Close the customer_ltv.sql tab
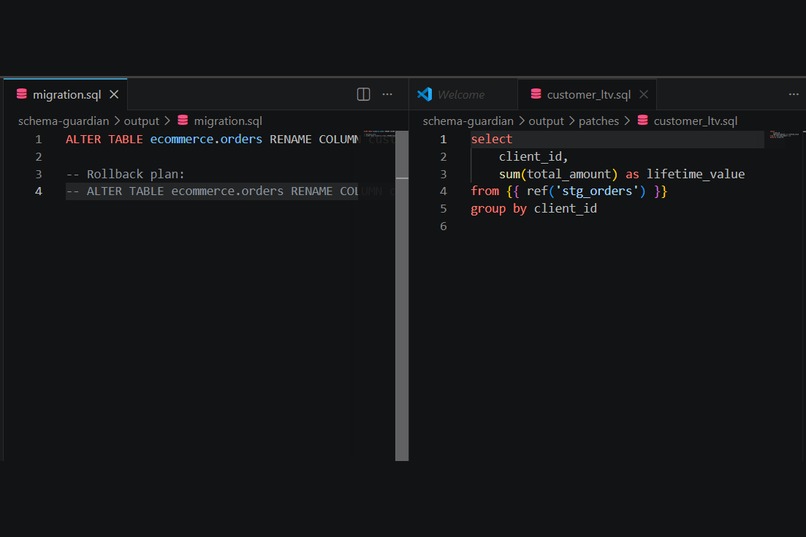The height and width of the screenshot is (537, 806). point(644,95)
